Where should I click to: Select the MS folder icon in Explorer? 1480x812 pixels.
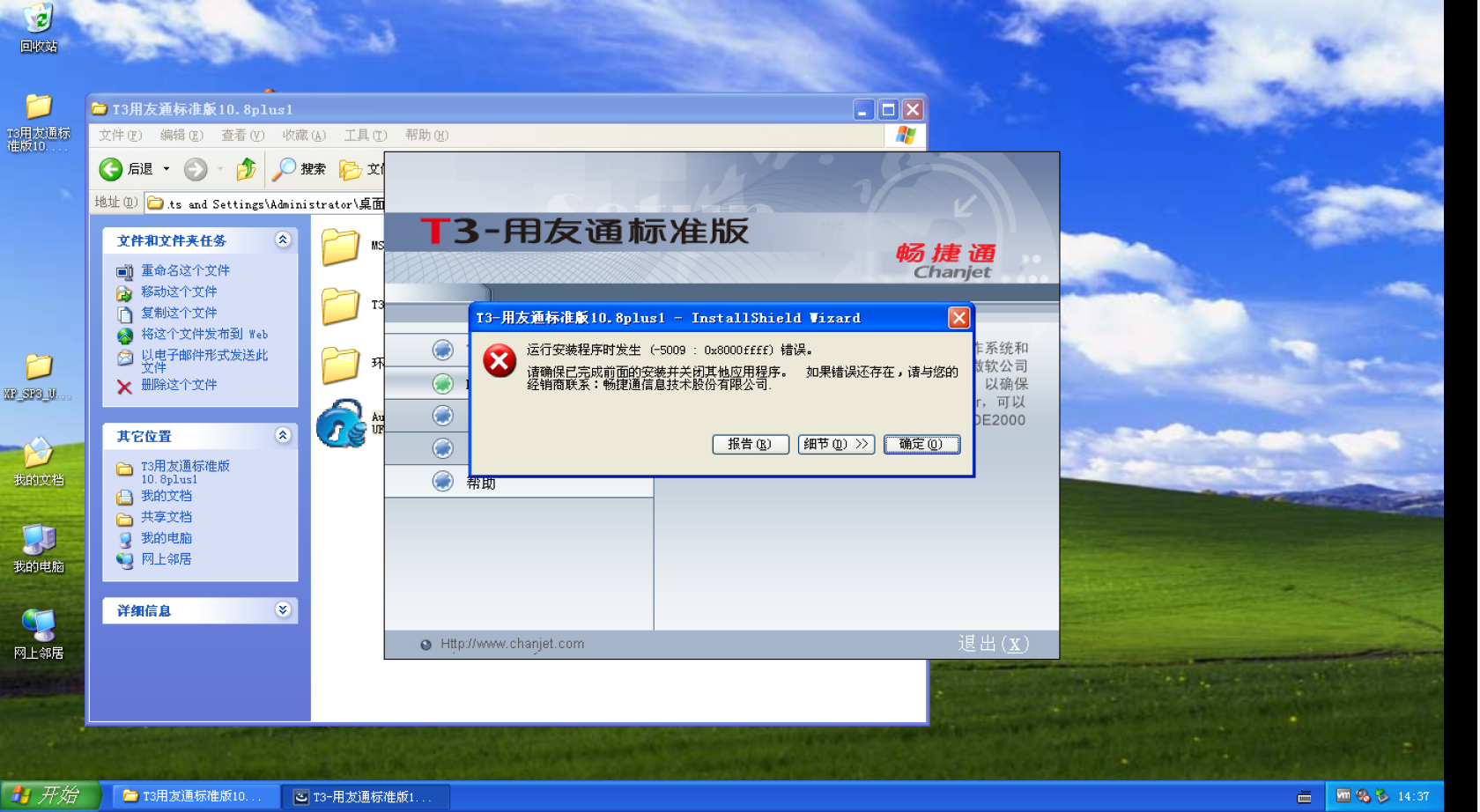coord(340,247)
